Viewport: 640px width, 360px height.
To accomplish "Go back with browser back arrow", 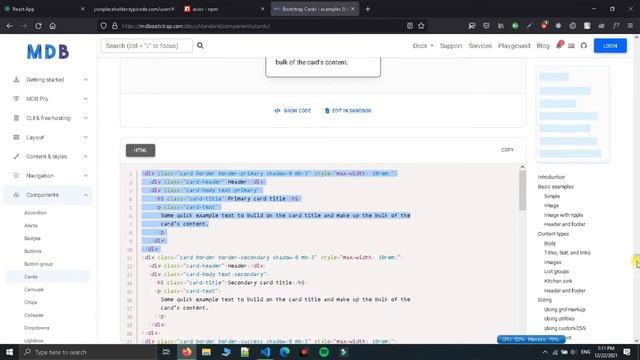I will (9, 26).
